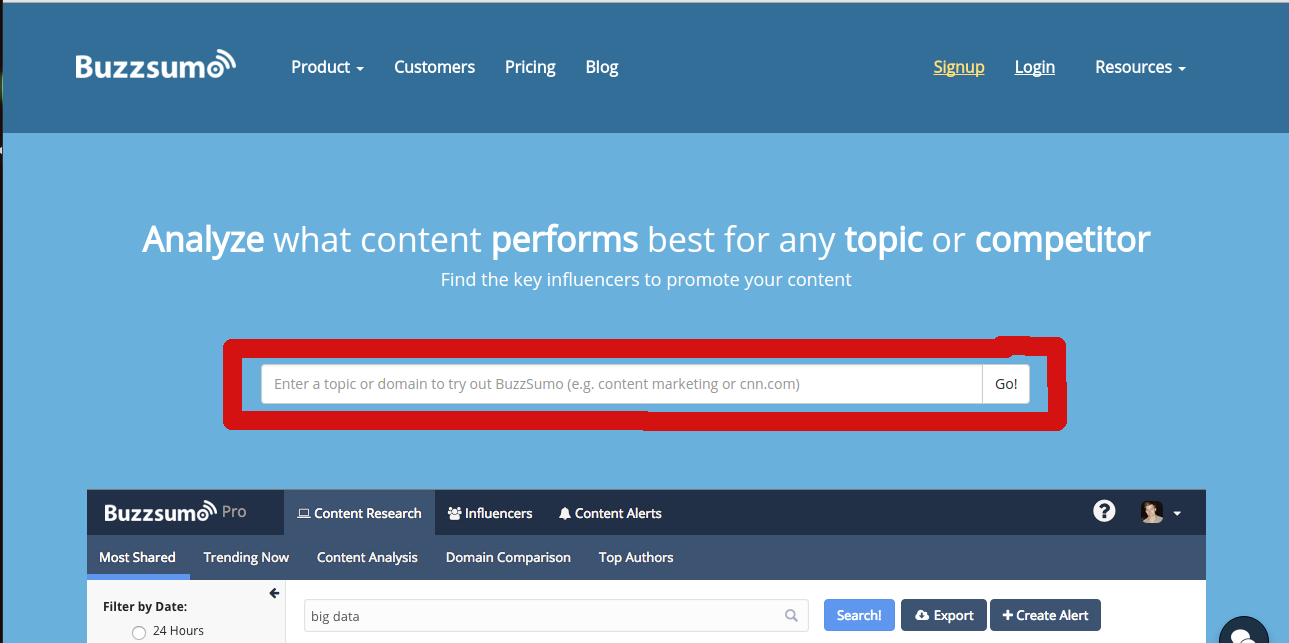Image resolution: width=1289 pixels, height=643 pixels.
Task: Switch to the Domain Comparison tab
Action: pyautogui.click(x=508, y=557)
